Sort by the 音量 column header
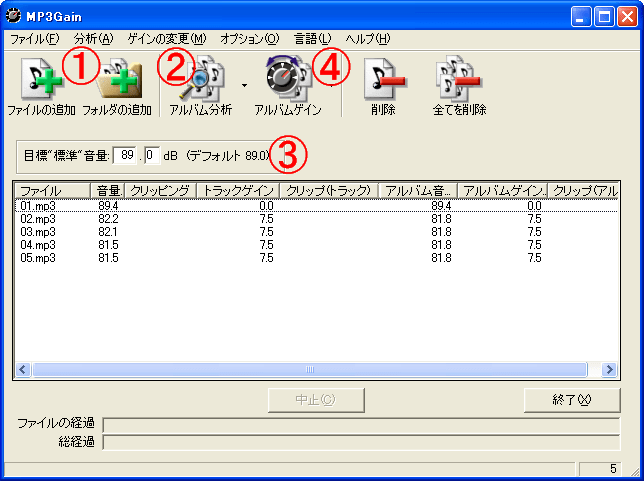 pyautogui.click(x=108, y=190)
